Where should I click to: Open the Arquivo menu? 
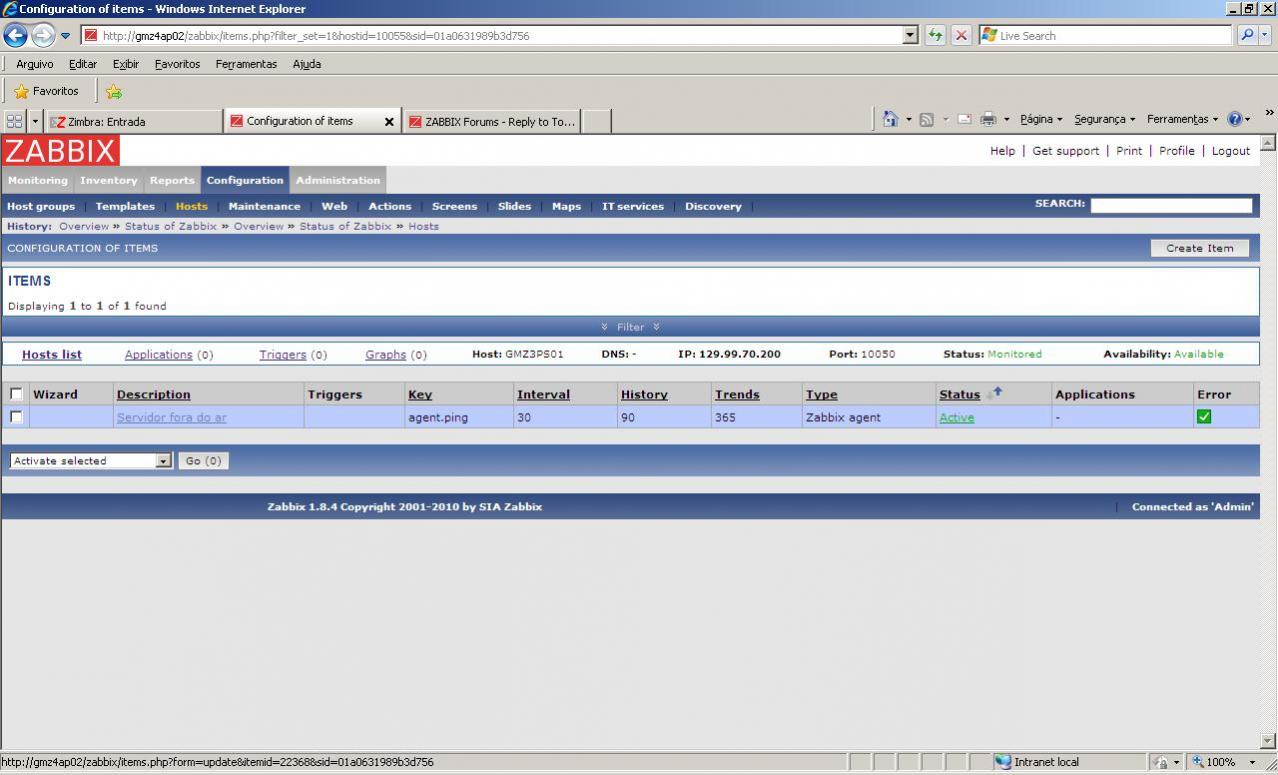[x=35, y=64]
